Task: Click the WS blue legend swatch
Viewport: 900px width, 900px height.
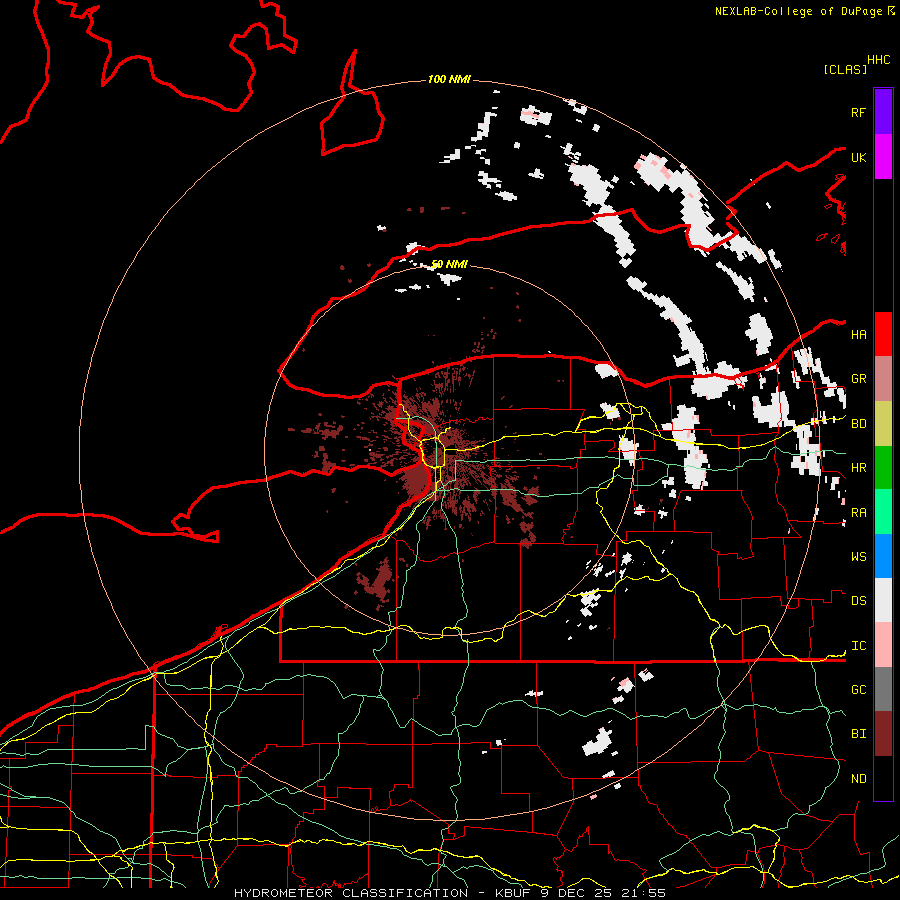Action: coord(883,556)
